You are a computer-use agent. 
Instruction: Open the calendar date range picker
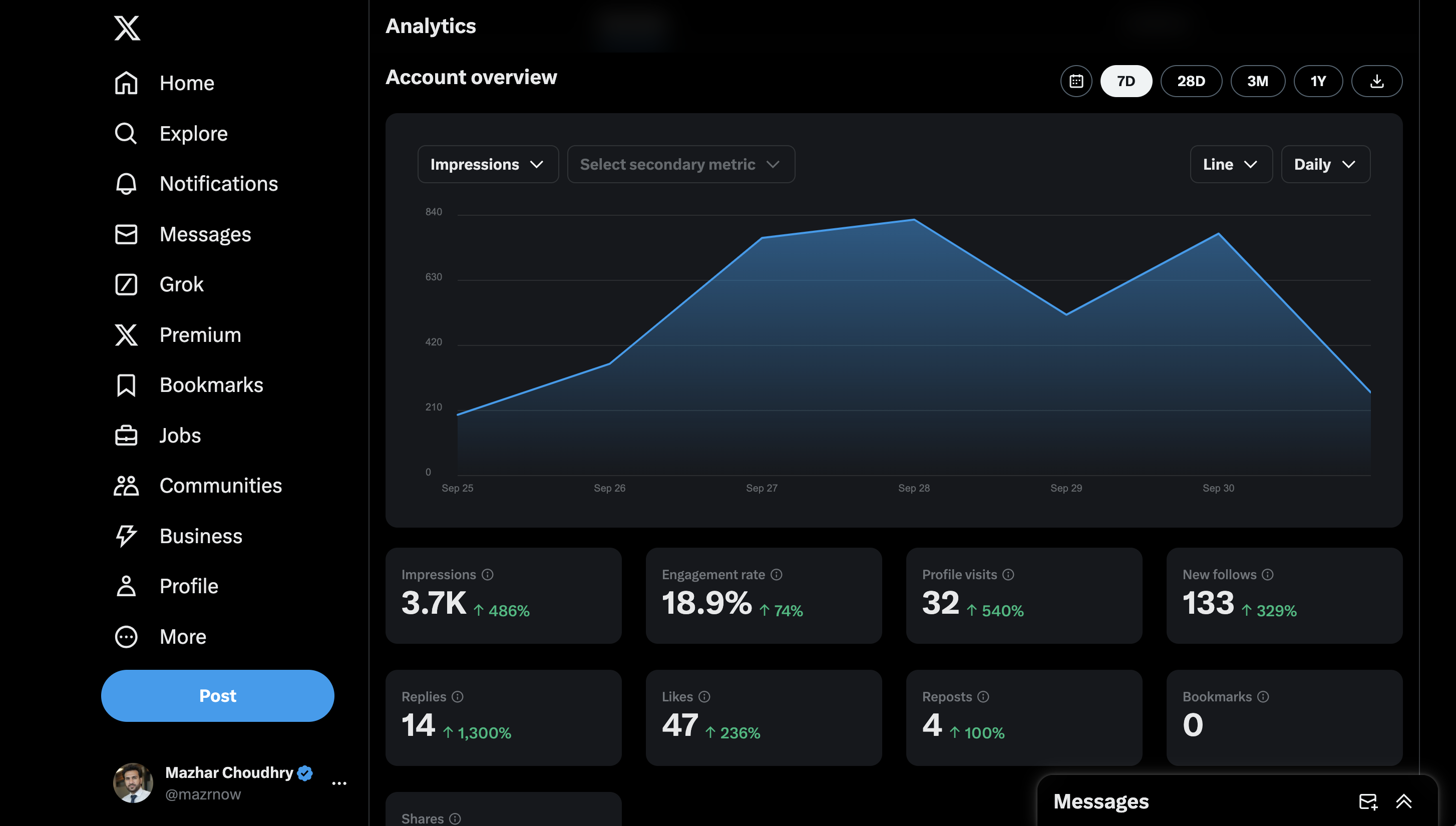click(1076, 81)
